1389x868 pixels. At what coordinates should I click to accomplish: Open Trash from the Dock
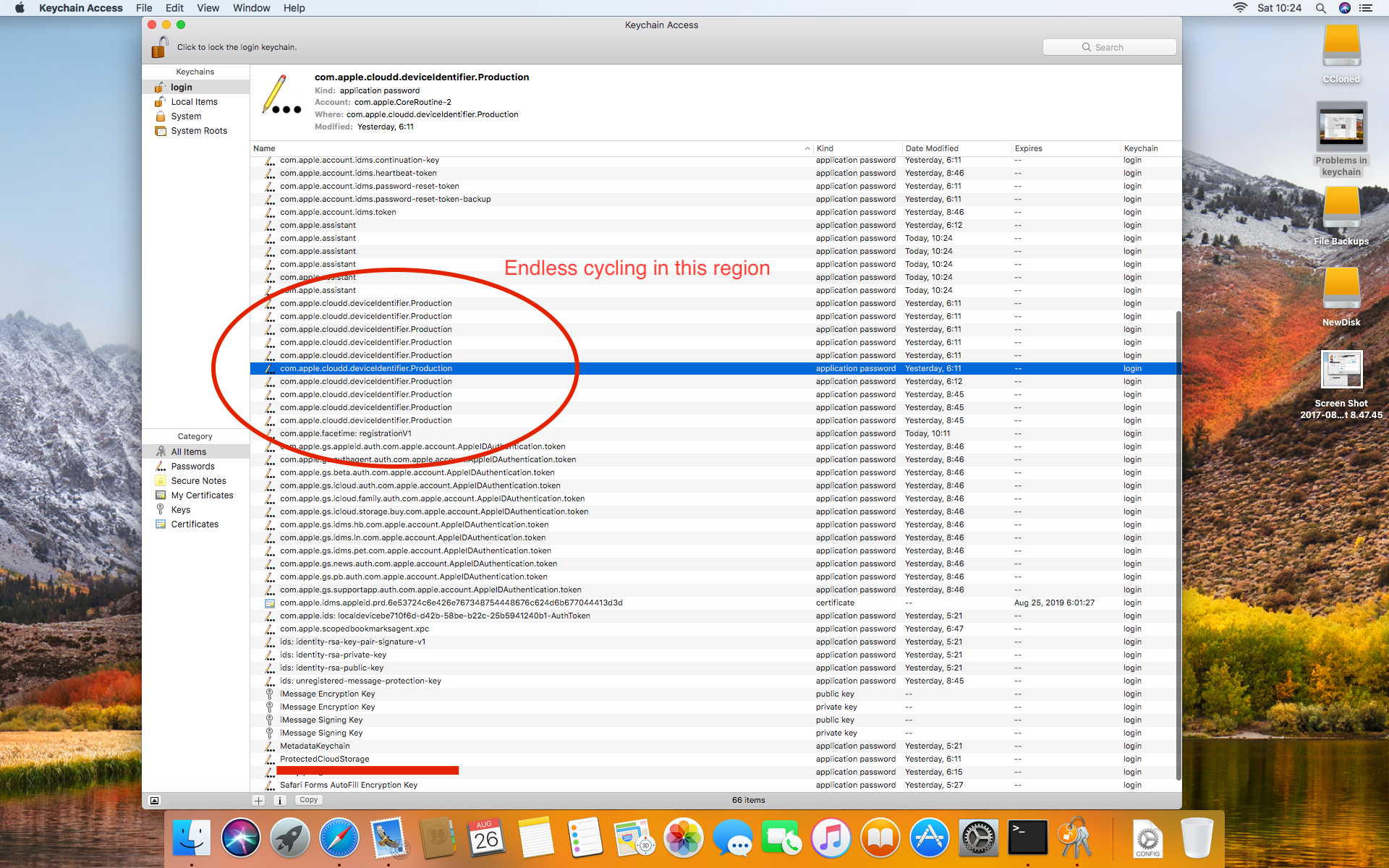[1197, 838]
